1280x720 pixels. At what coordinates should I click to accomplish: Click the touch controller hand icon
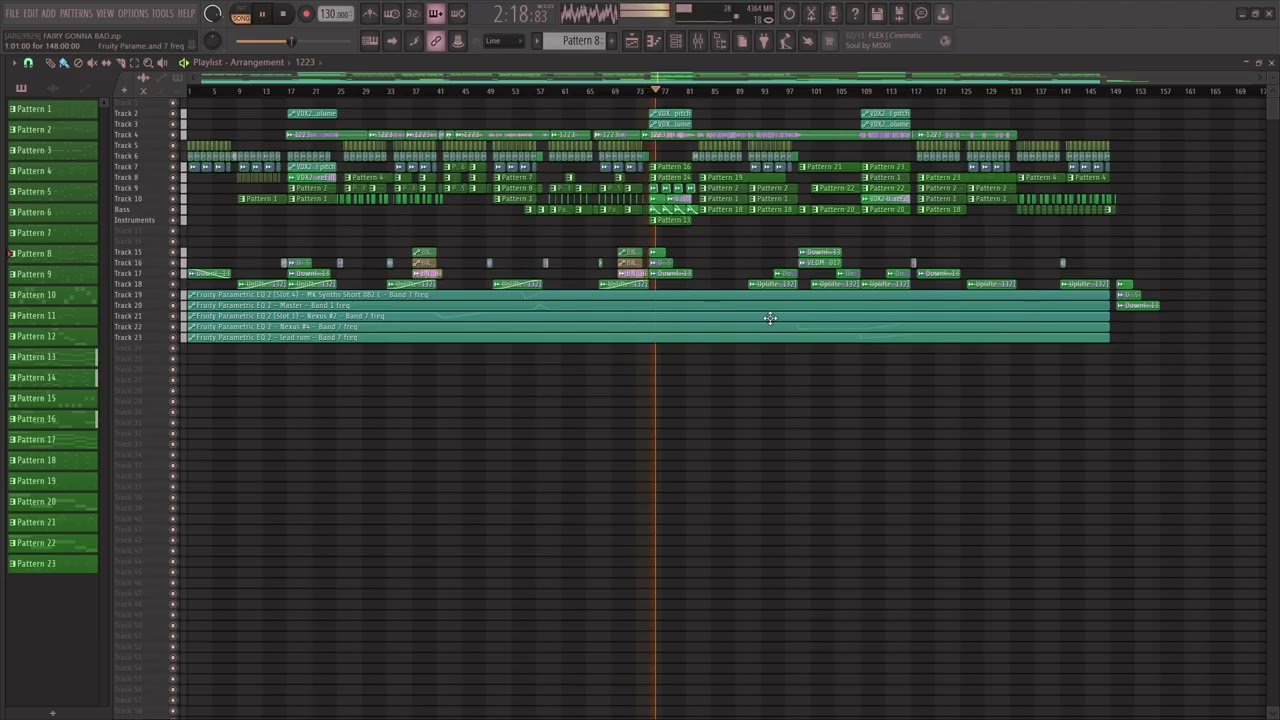tap(808, 41)
